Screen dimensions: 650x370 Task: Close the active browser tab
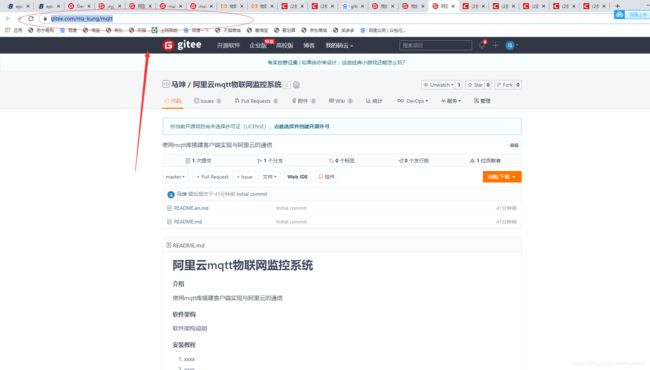[x=453, y=6]
